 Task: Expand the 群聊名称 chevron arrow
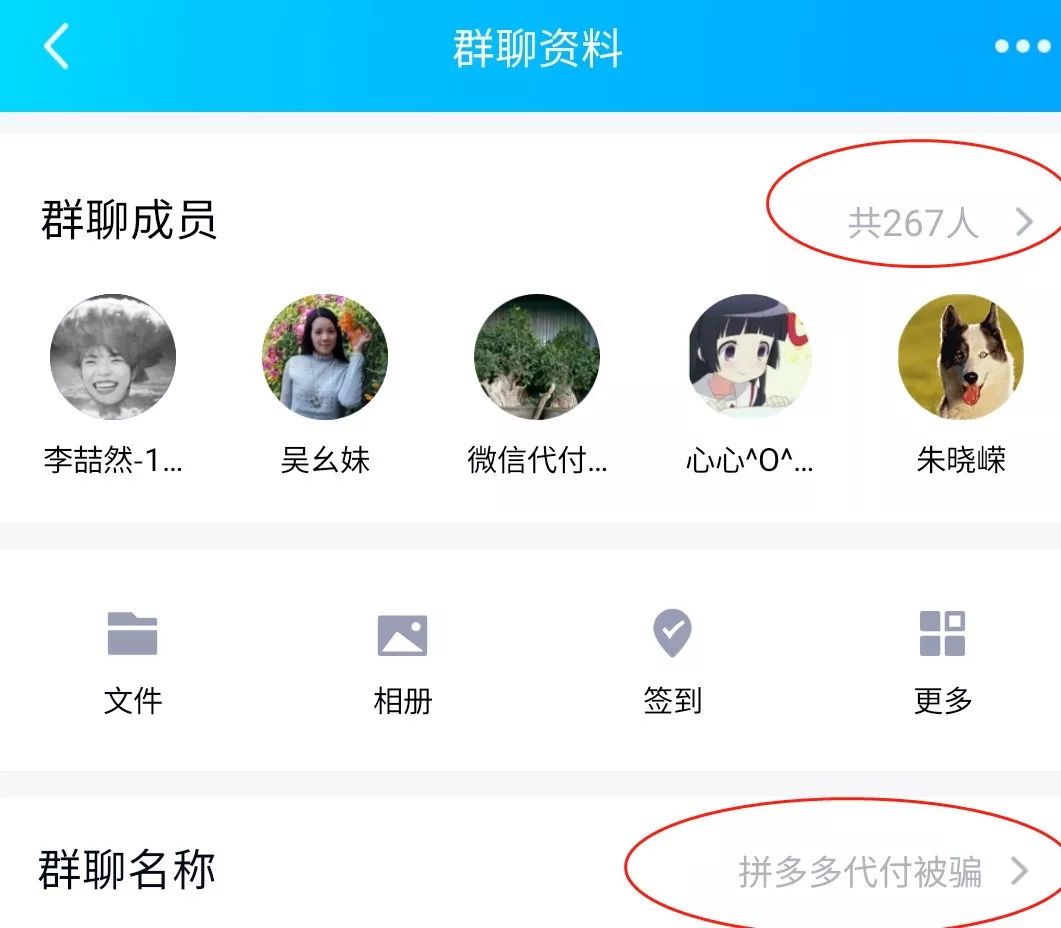point(1019,870)
